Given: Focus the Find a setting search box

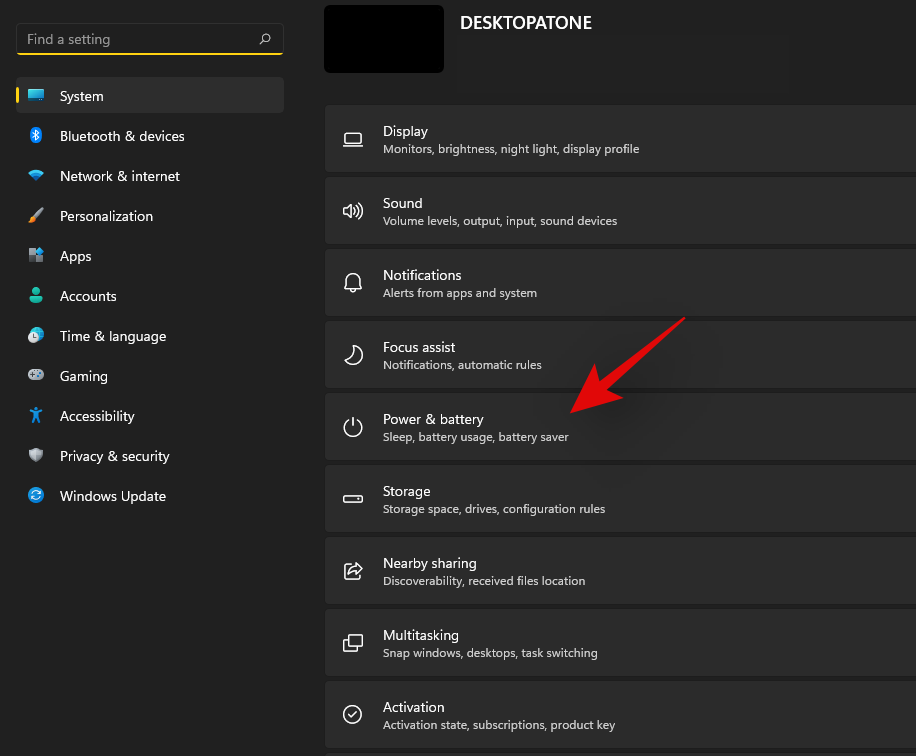Looking at the screenshot, I should click(150, 39).
